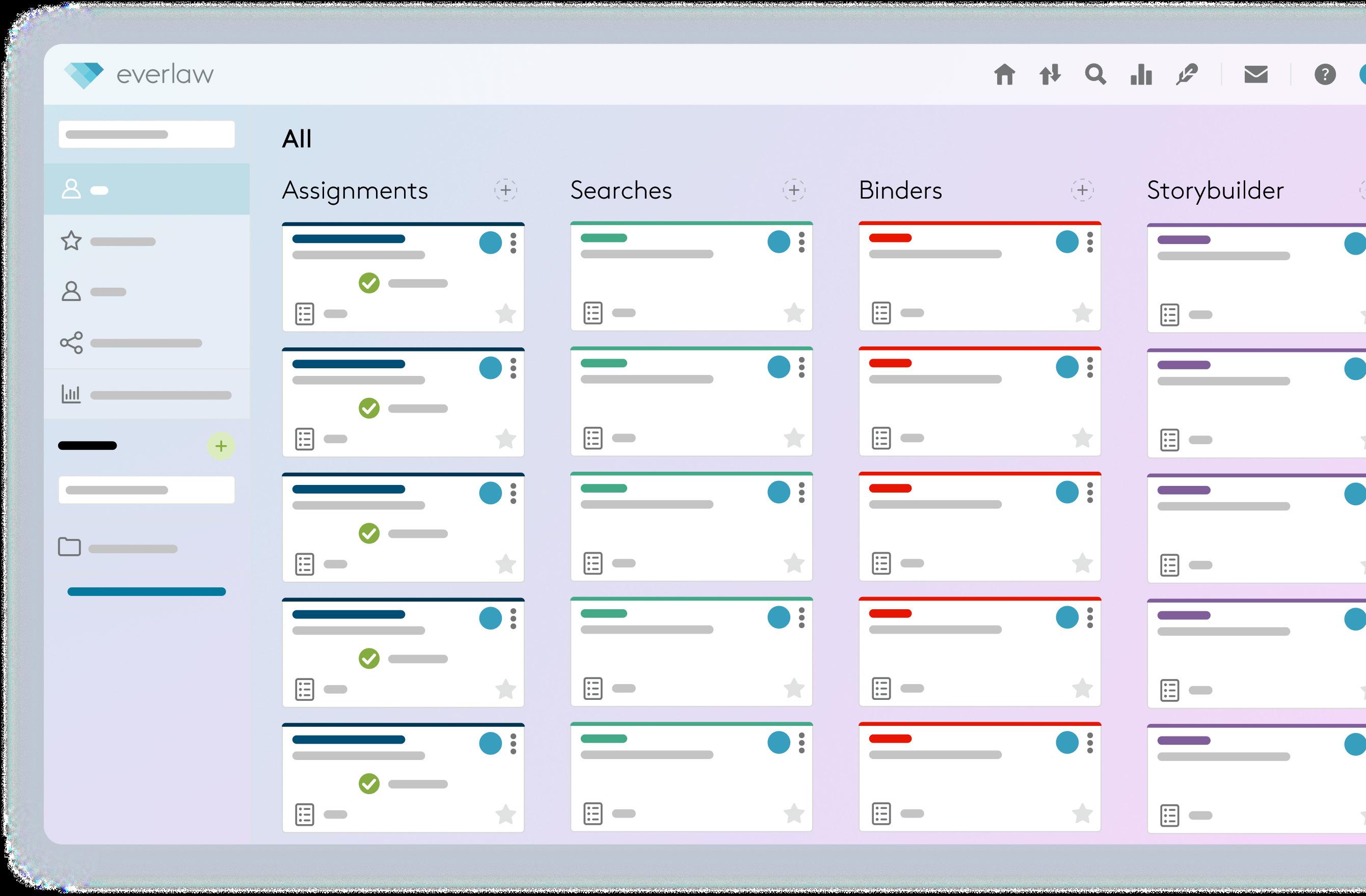Open the analytics bar chart icon in header
Image resolution: width=1366 pixels, height=896 pixels.
click(x=1141, y=74)
